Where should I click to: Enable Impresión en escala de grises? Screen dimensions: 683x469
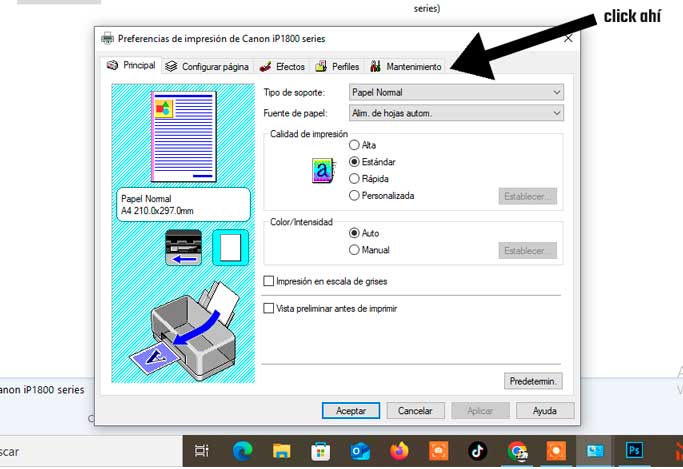[268, 282]
